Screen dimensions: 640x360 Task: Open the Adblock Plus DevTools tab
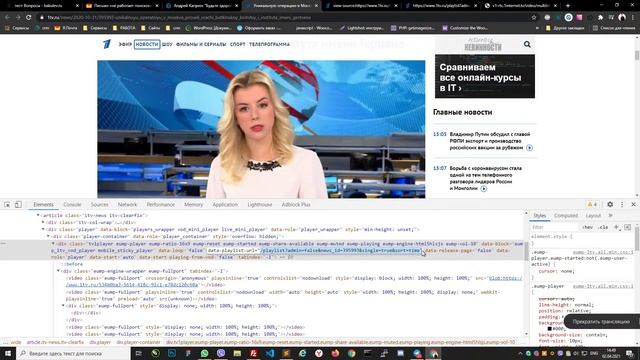296,204
